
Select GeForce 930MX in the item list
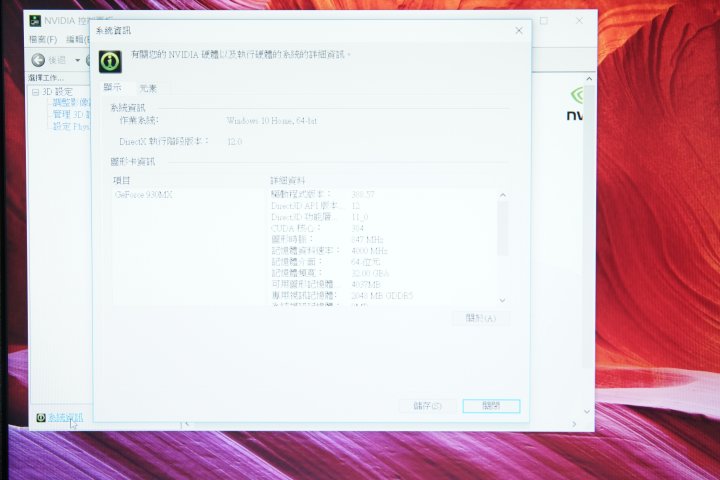pyautogui.click(x=143, y=195)
